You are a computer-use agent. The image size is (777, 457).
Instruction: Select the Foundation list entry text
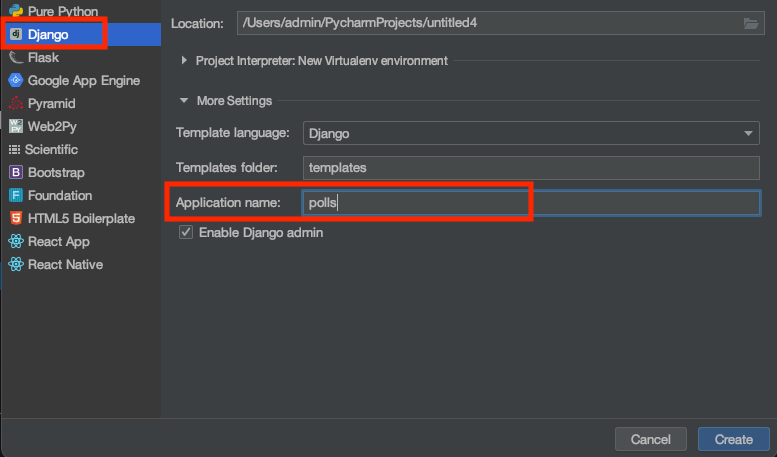60,195
